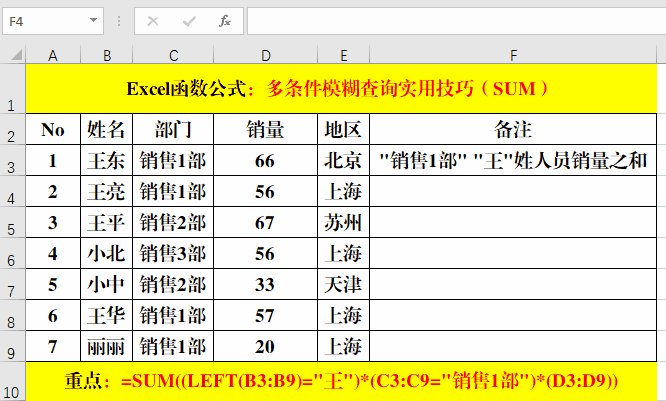Click the region cell '苏州'
This screenshot has height=401, width=666.
coord(344,222)
